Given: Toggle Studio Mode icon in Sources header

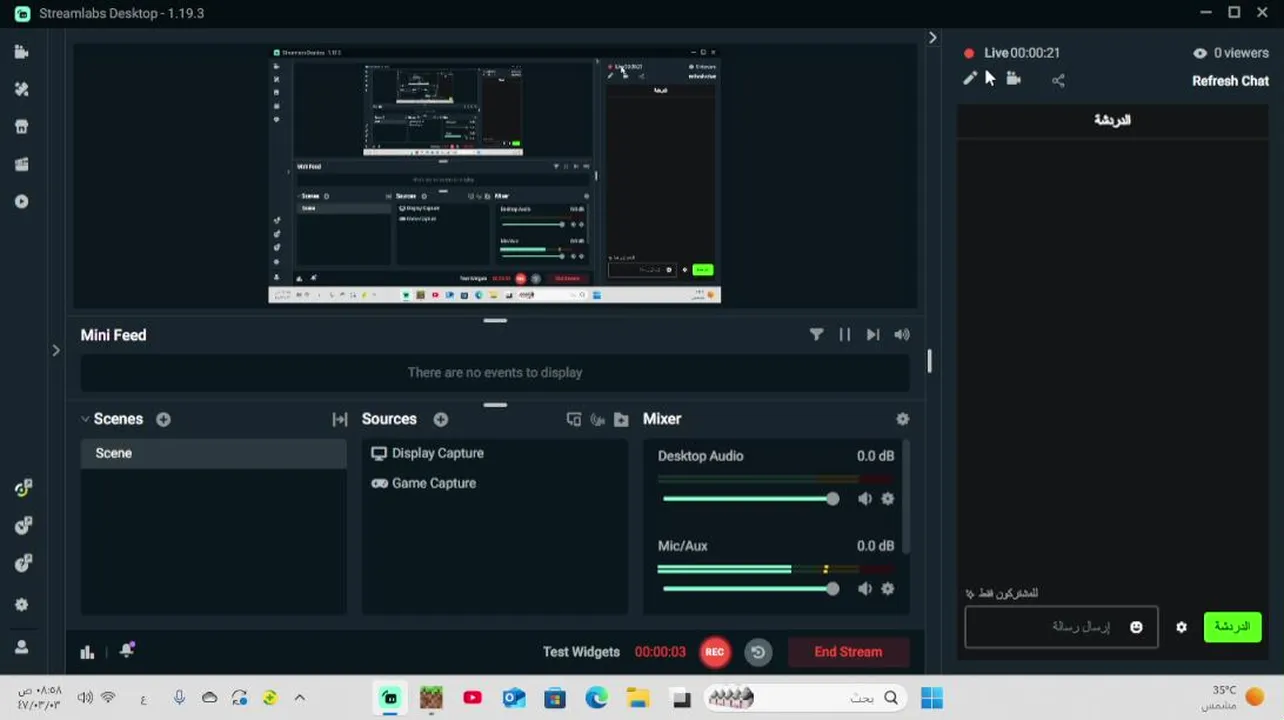Looking at the screenshot, I should pos(574,419).
